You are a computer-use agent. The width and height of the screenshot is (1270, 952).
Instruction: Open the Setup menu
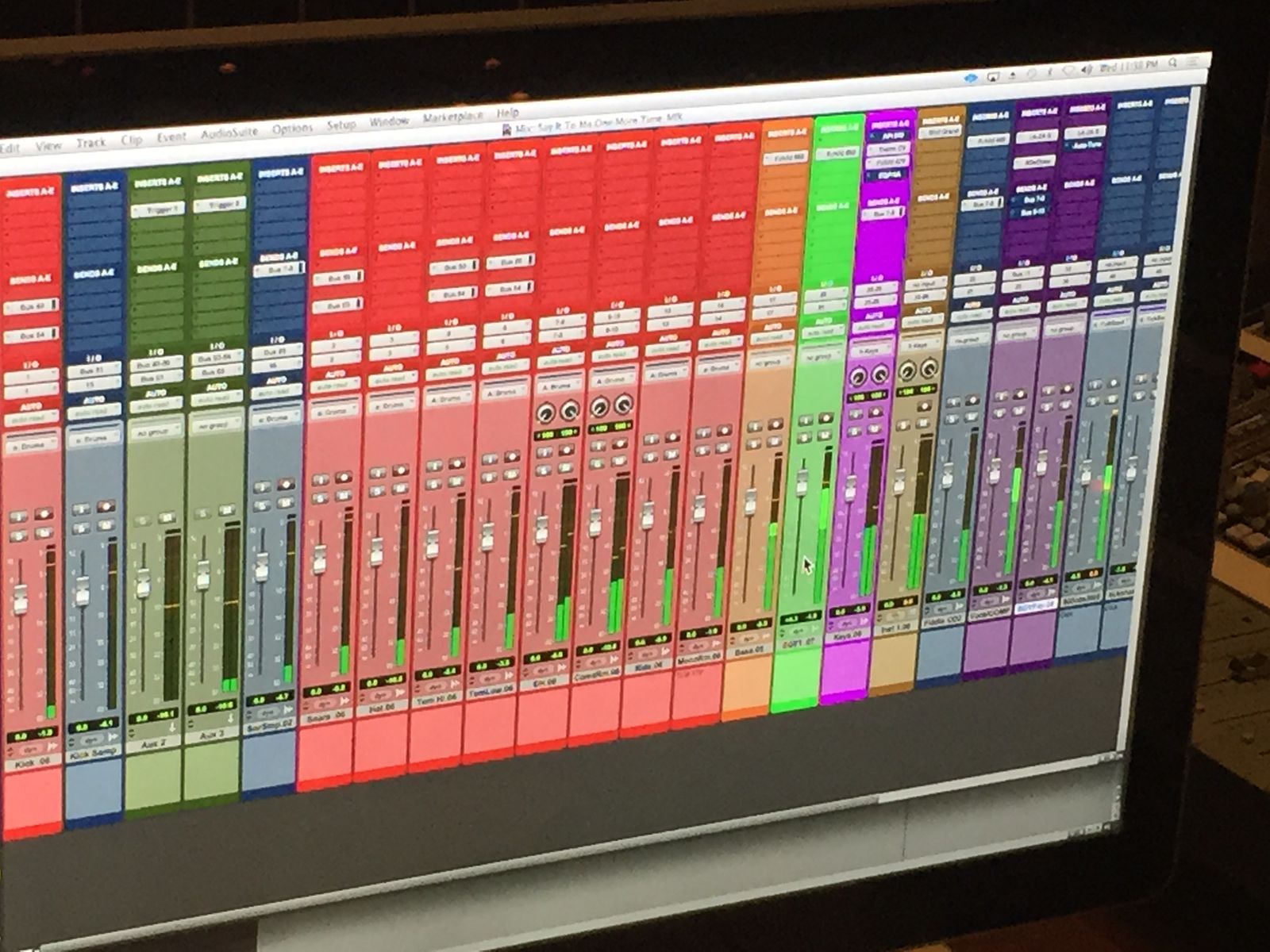(341, 125)
